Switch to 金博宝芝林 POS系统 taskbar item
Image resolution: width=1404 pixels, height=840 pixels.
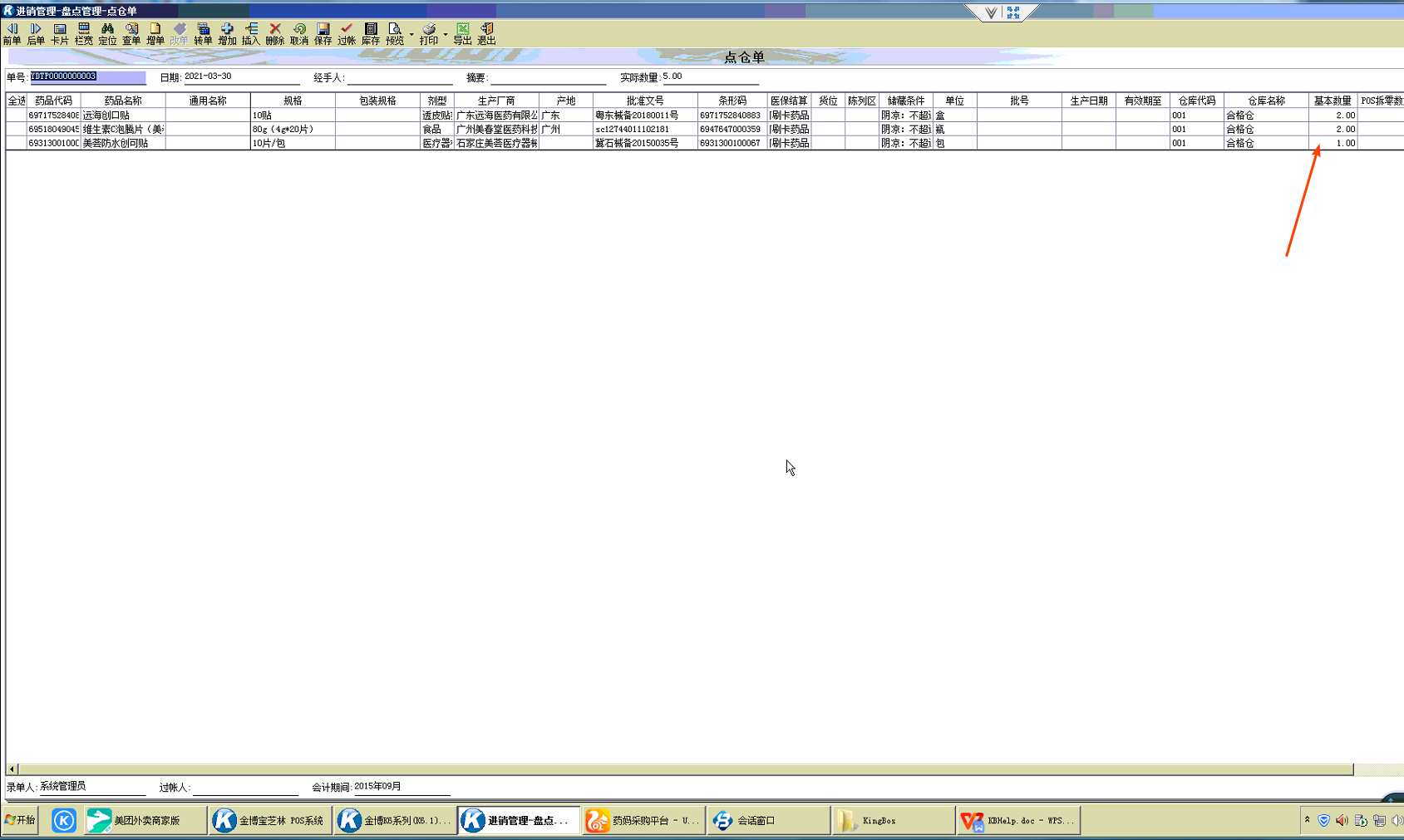tap(270, 821)
